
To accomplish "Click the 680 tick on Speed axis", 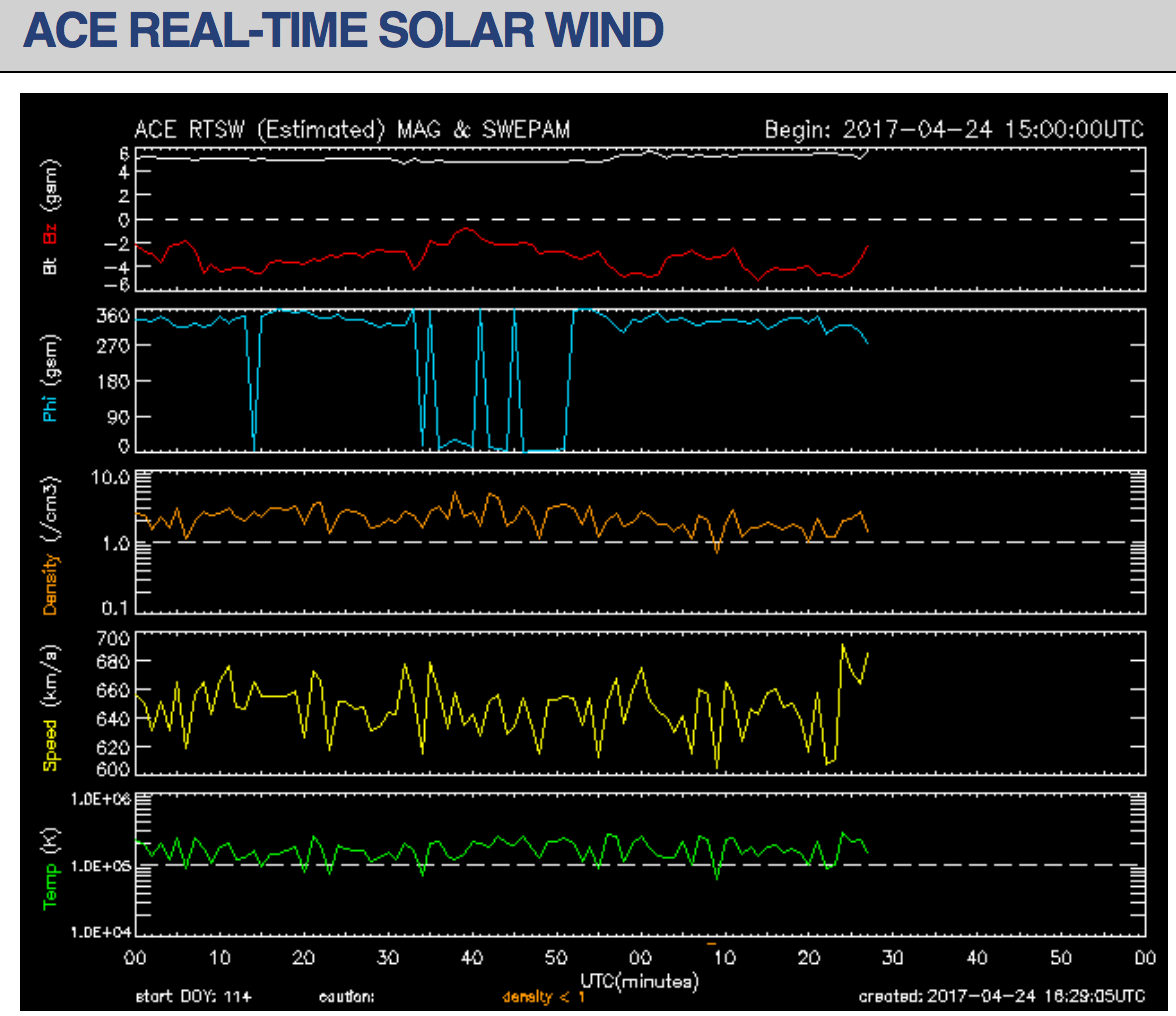I will (x=112, y=661).
